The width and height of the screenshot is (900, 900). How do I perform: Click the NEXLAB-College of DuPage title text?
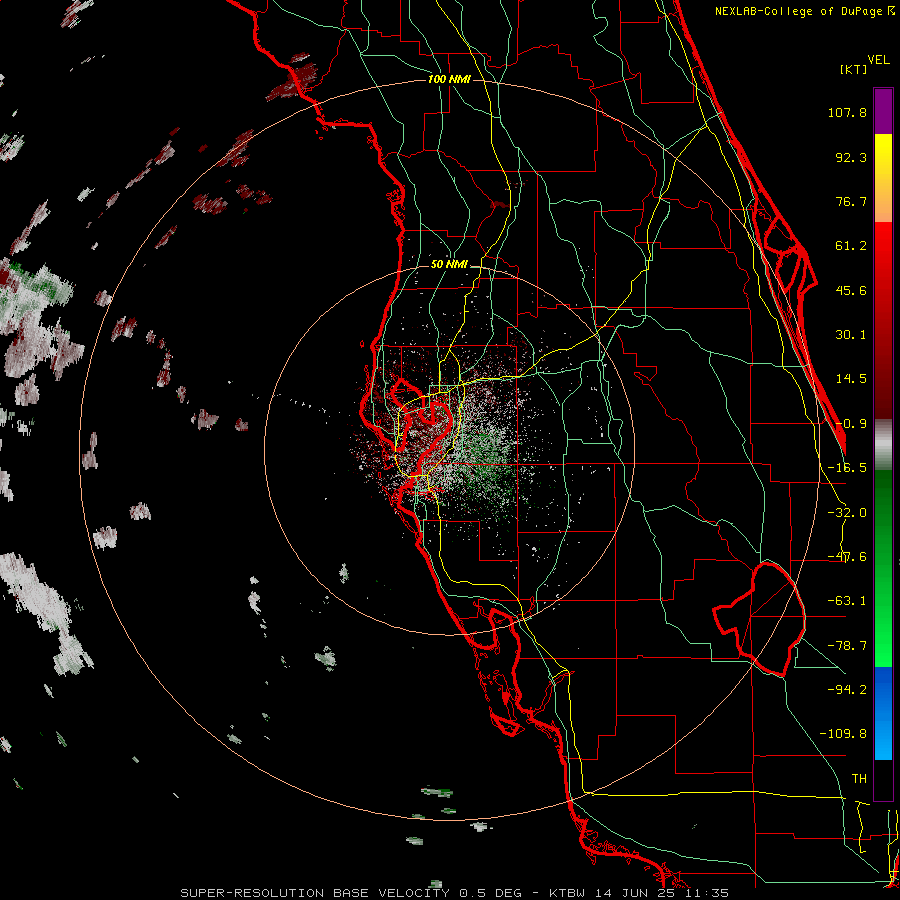tap(800, 11)
